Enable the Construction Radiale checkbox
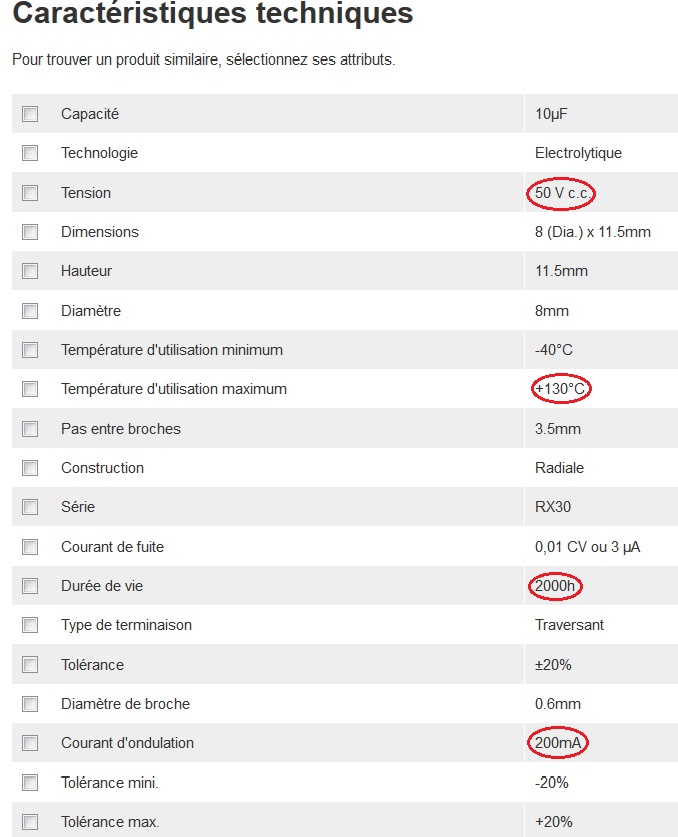Screen dimensions: 678x837 (30, 468)
